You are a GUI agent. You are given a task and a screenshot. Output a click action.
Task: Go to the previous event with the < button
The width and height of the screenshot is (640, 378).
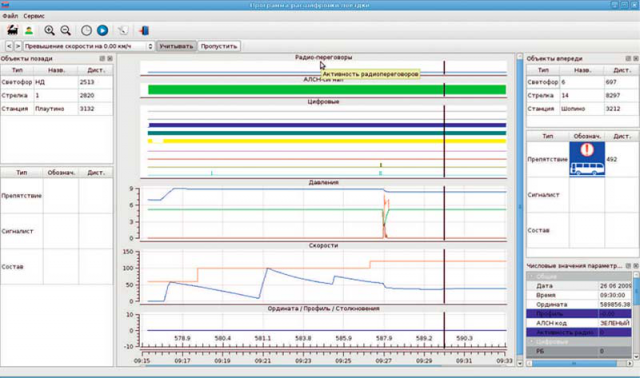9,46
